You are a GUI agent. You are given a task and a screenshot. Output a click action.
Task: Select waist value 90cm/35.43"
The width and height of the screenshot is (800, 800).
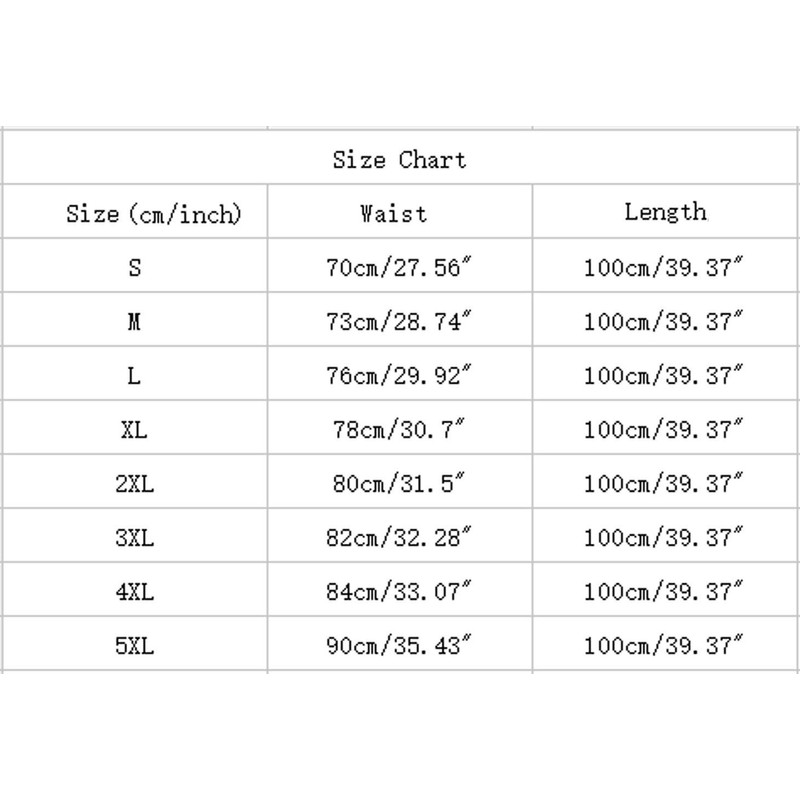400,644
